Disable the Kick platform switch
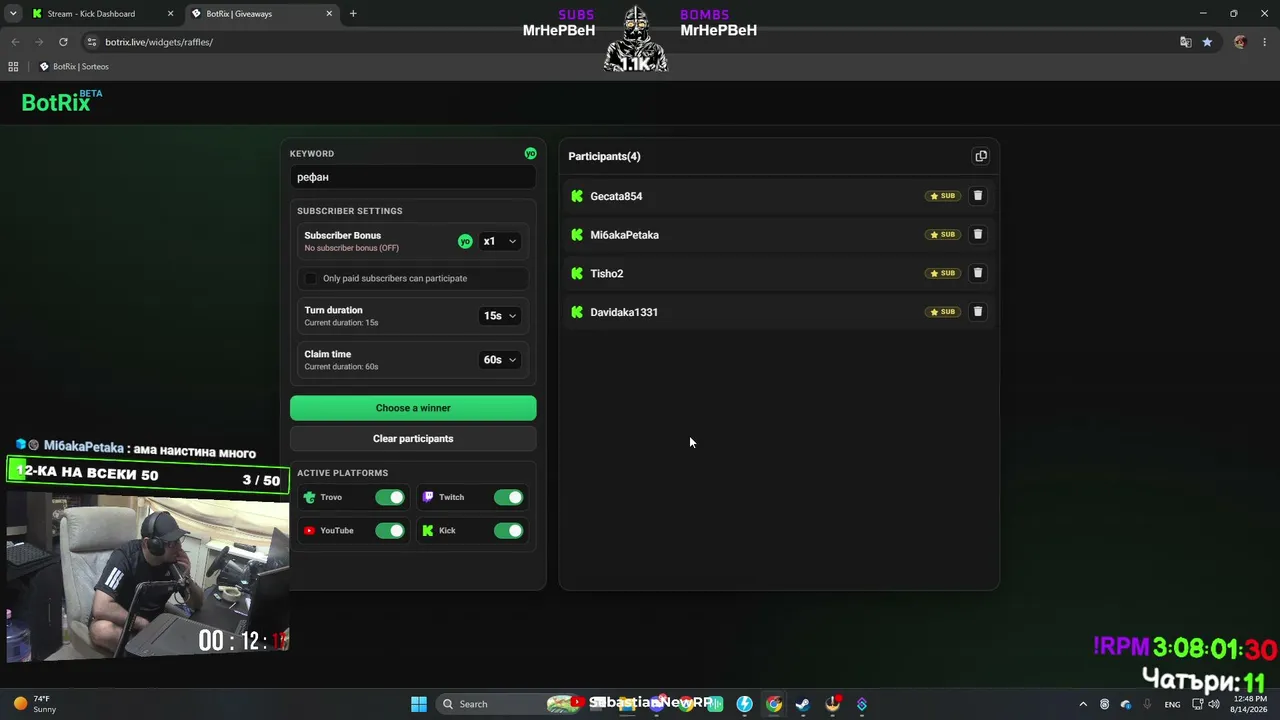 point(508,531)
